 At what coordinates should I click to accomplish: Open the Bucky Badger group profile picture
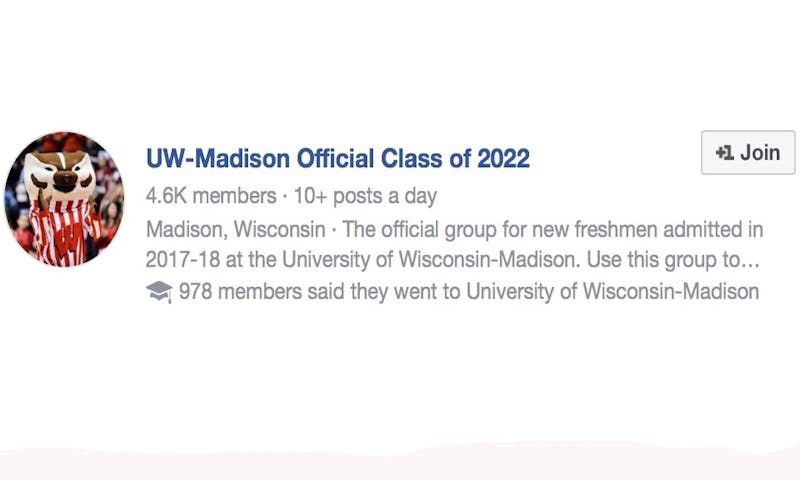pyautogui.click(x=64, y=199)
